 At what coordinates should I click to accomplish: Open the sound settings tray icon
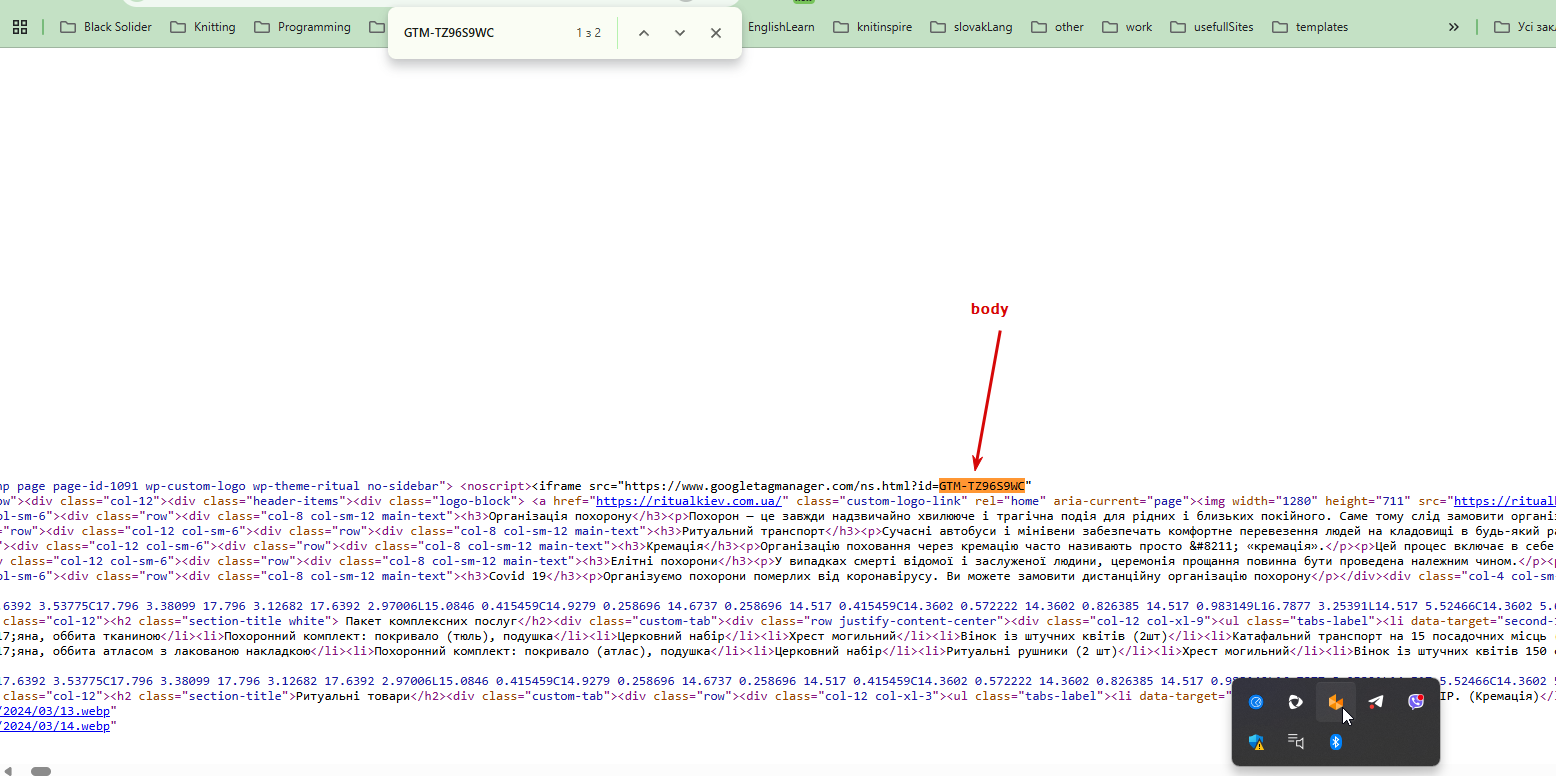(x=1295, y=742)
